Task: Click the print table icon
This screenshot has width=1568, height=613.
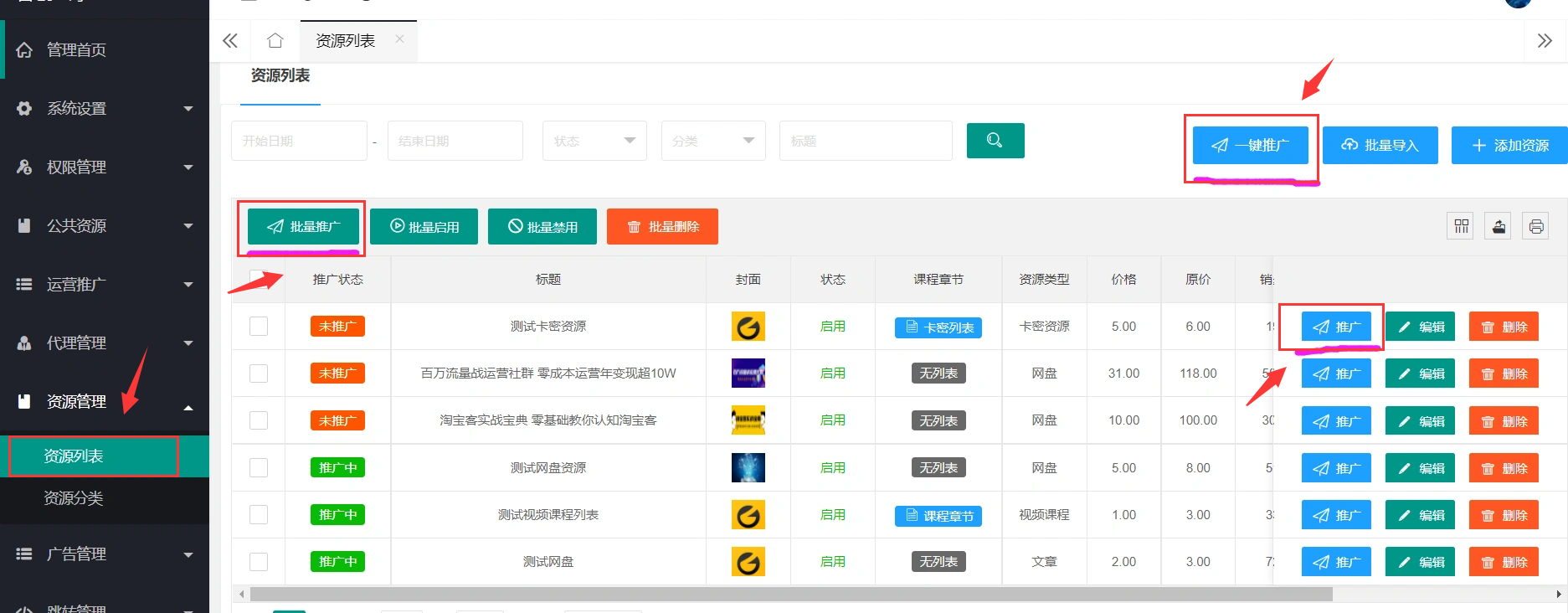Action: (1535, 226)
